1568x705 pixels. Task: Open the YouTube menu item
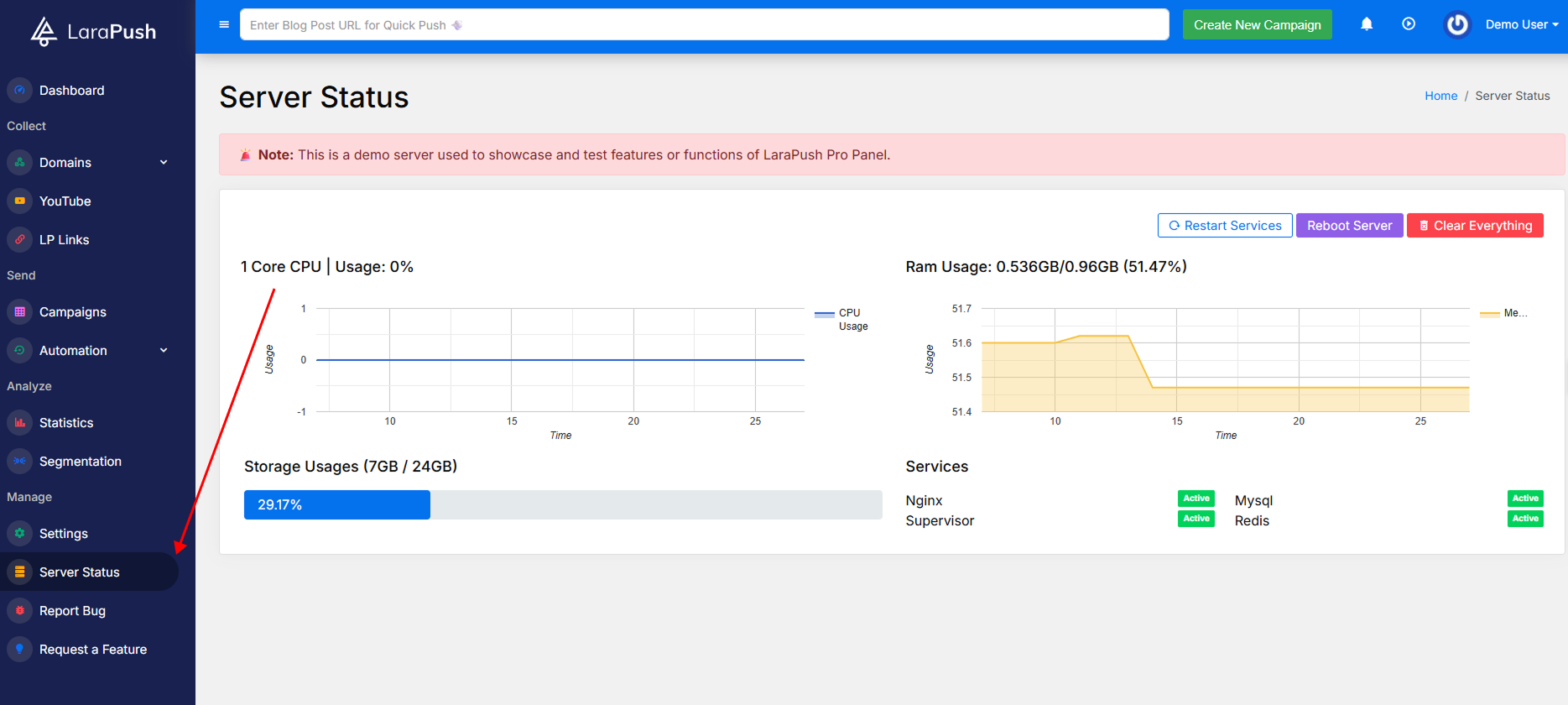(89, 201)
